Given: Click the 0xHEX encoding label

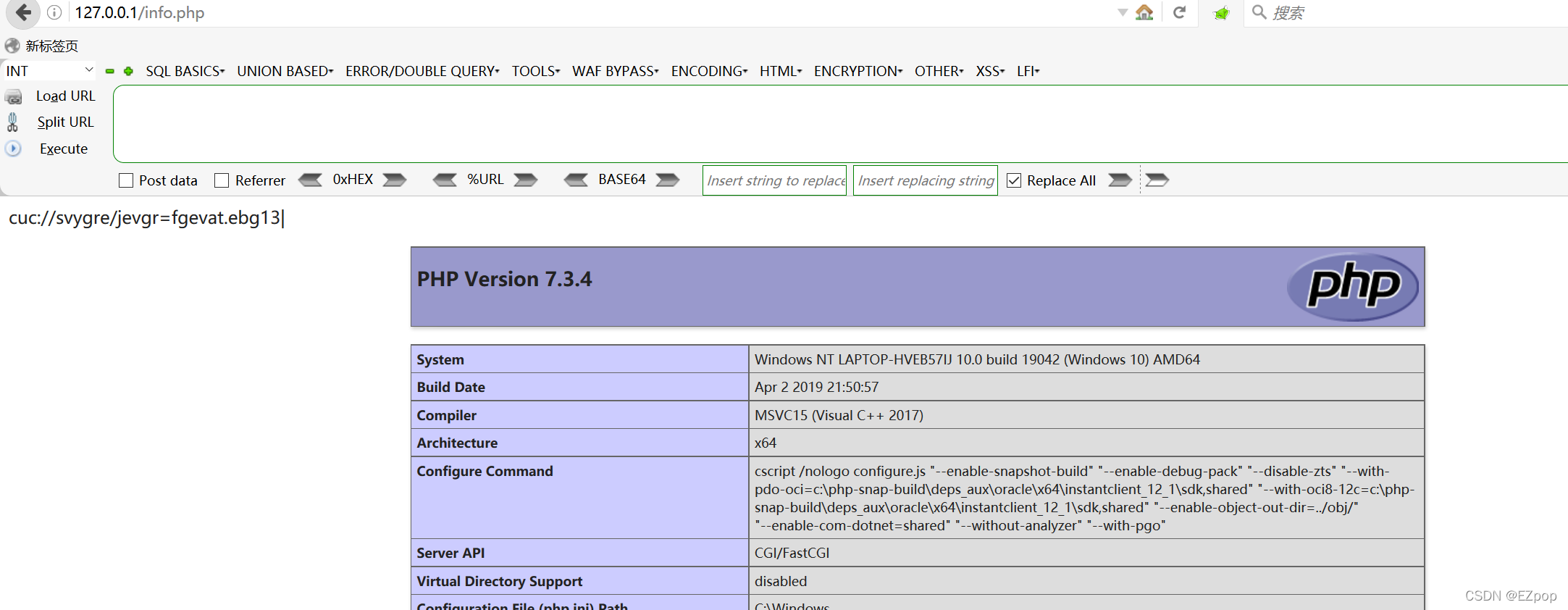Looking at the screenshot, I should point(353,179).
